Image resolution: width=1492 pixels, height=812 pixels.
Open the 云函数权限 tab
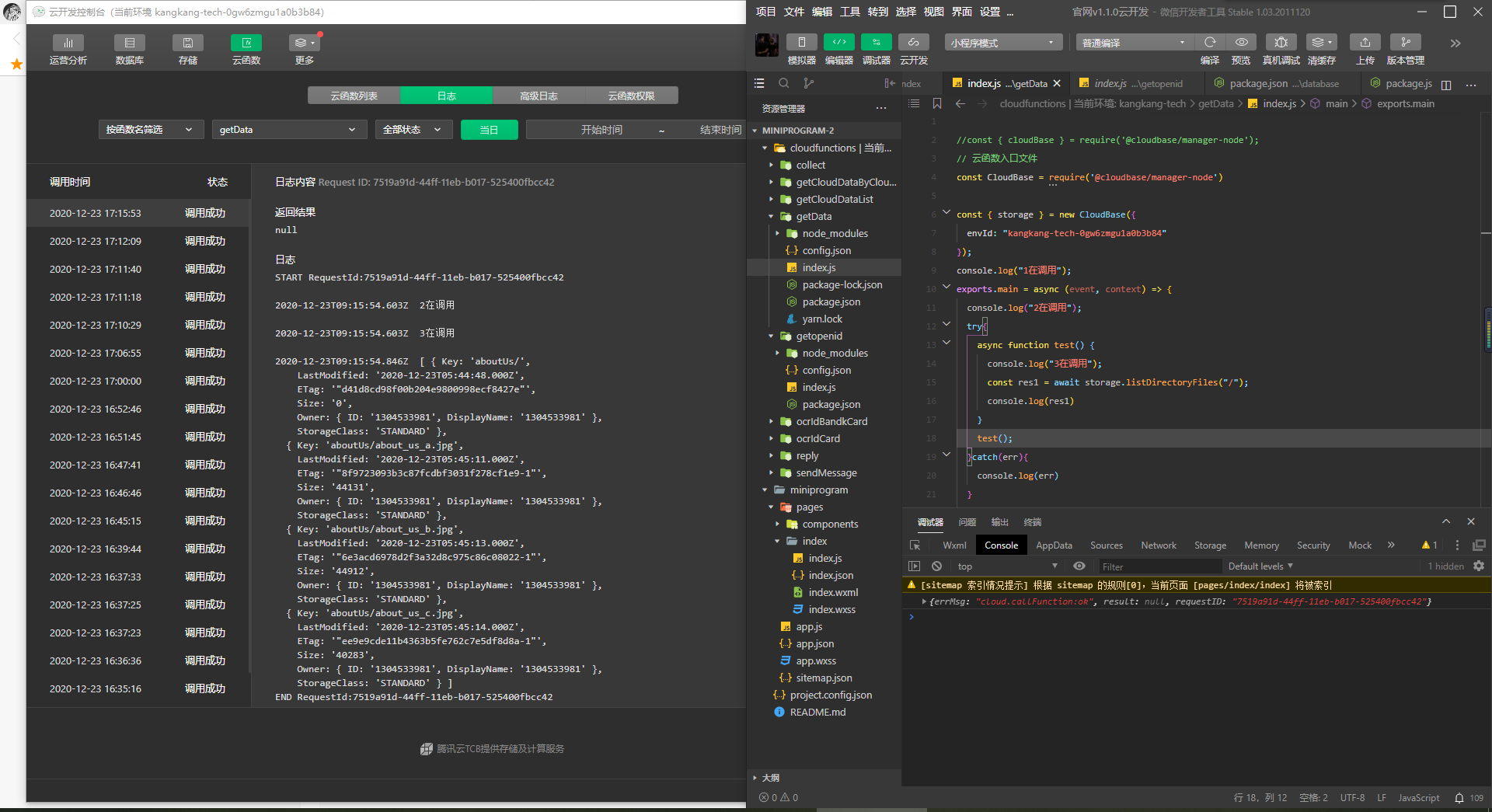tap(631, 96)
